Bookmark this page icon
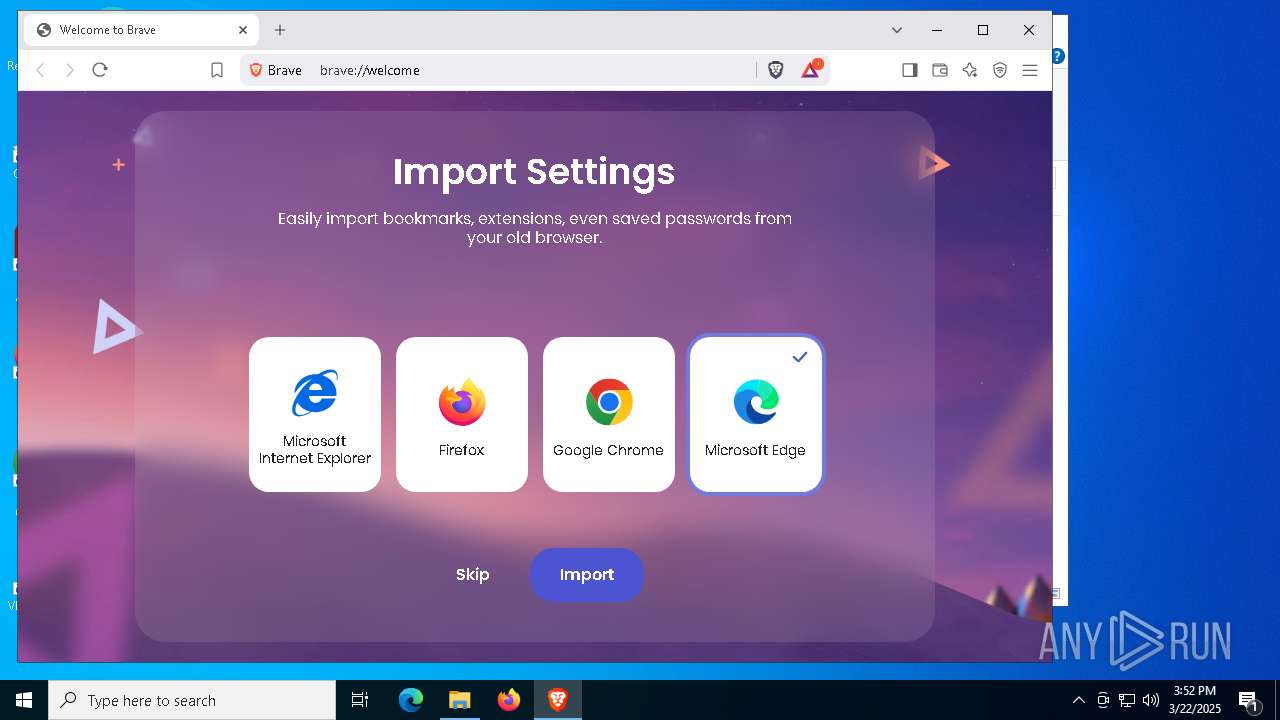 tap(217, 70)
